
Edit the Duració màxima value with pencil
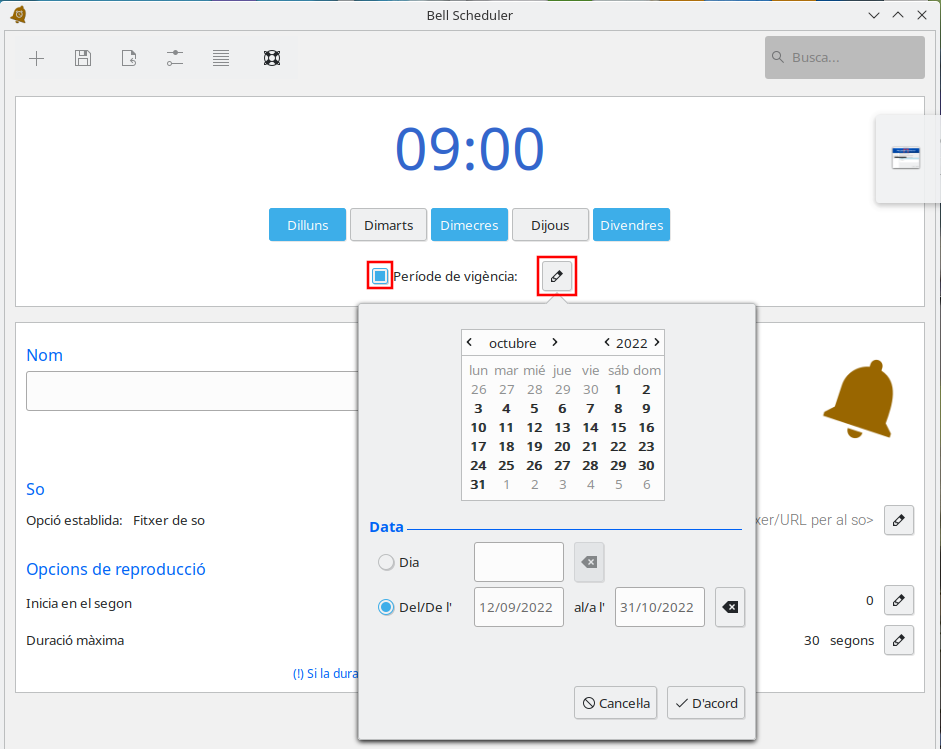coord(898,640)
